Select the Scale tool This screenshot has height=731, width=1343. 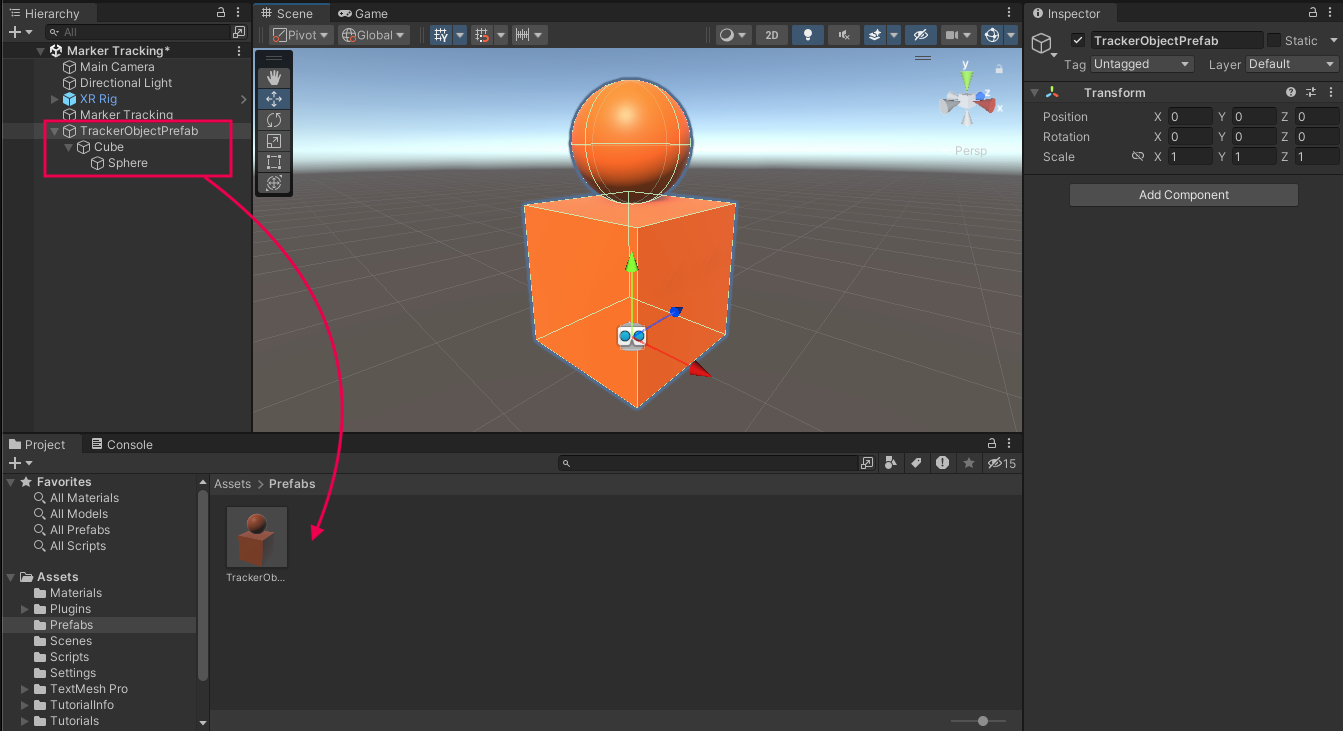click(274, 141)
